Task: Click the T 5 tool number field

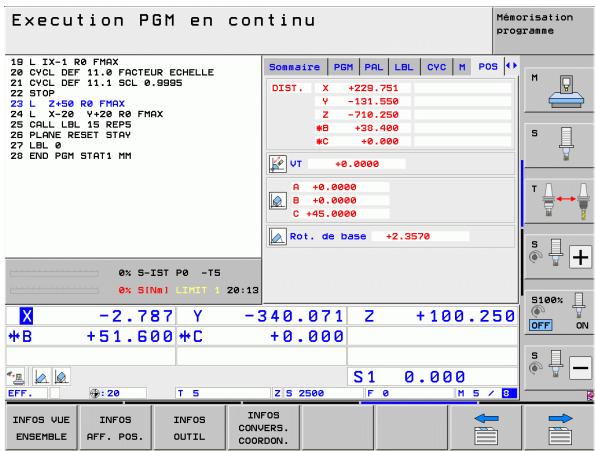Action: [223, 393]
